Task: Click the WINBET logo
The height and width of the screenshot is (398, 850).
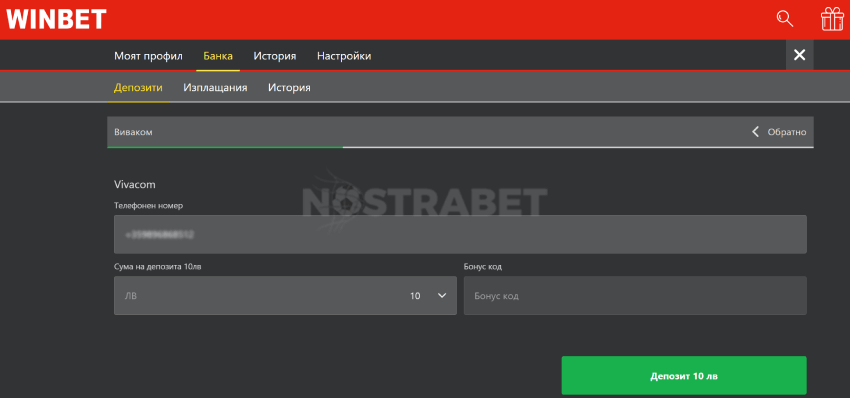Action: tap(56, 20)
